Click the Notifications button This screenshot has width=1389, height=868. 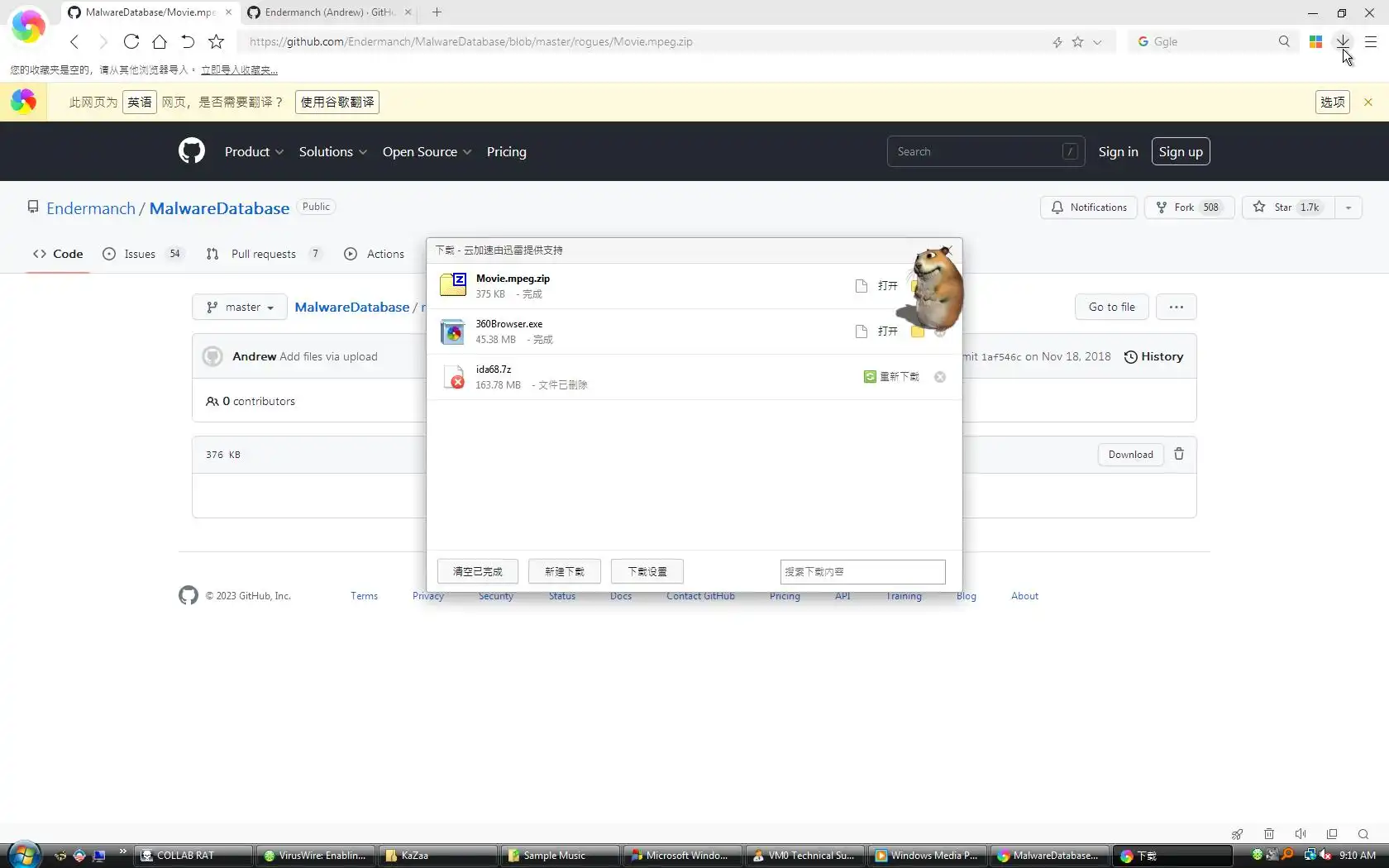point(1088,207)
